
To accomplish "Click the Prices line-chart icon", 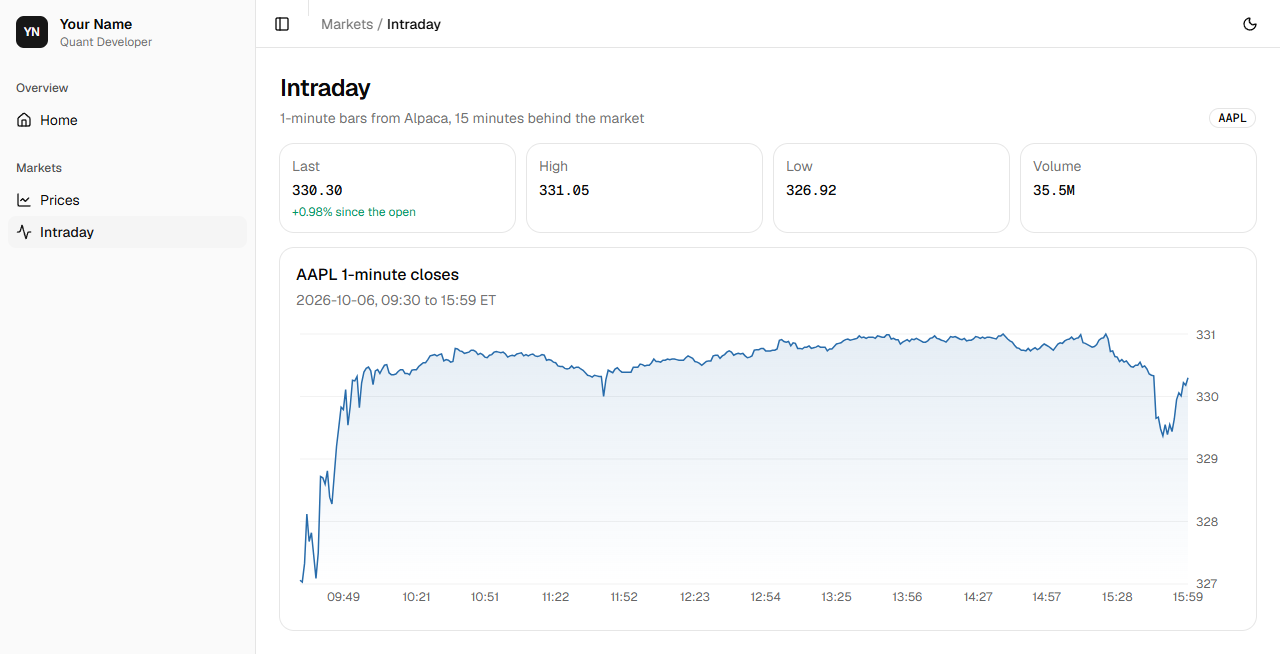I will 24,200.
